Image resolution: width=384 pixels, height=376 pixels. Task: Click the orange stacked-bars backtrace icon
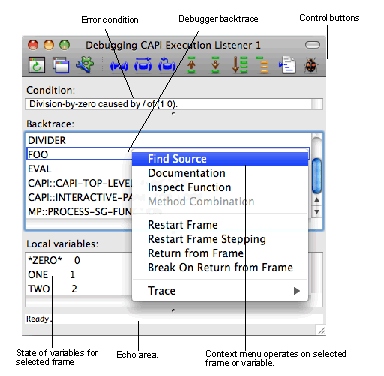coord(263,65)
